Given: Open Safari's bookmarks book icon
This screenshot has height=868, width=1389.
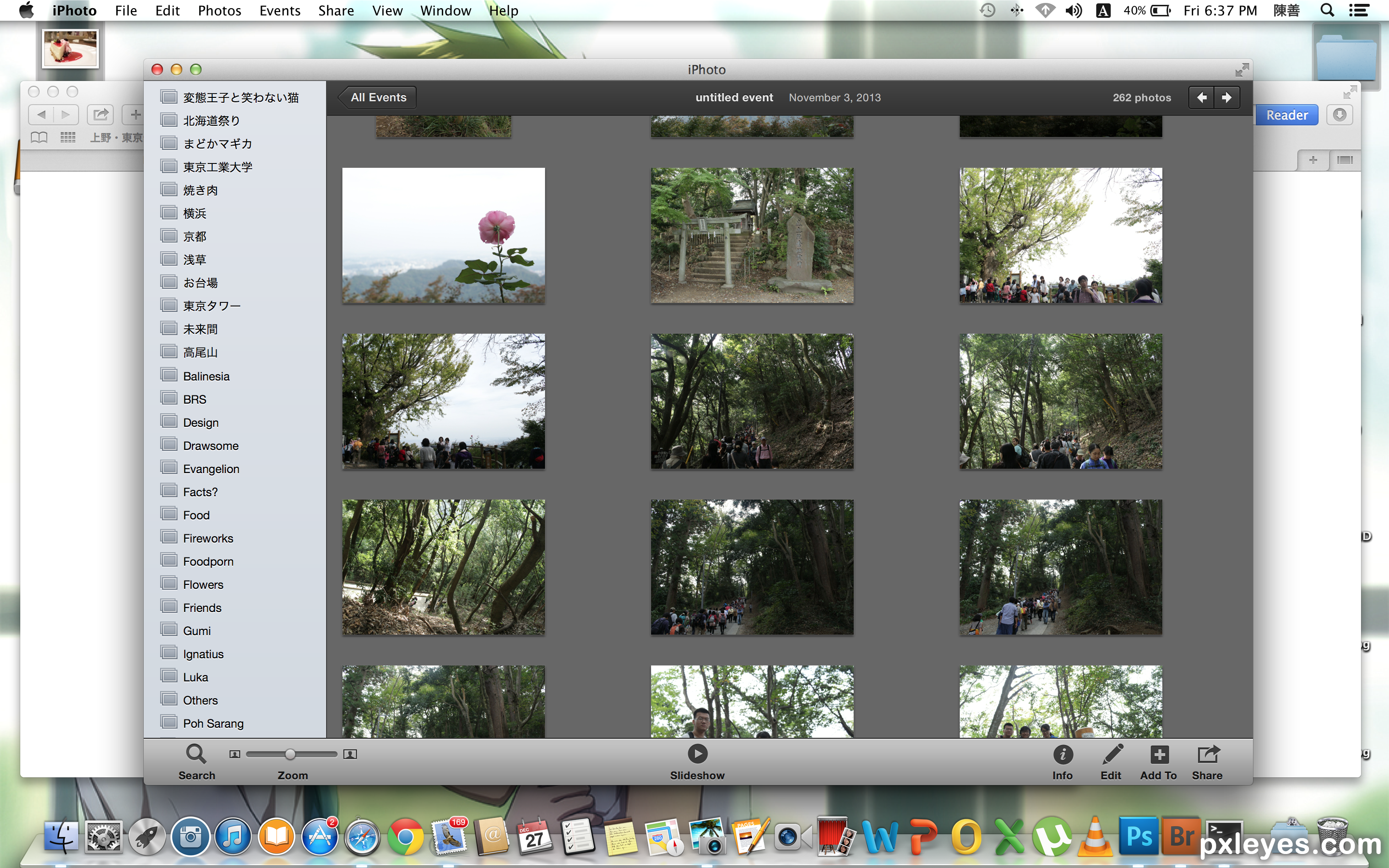Looking at the screenshot, I should [x=39, y=137].
